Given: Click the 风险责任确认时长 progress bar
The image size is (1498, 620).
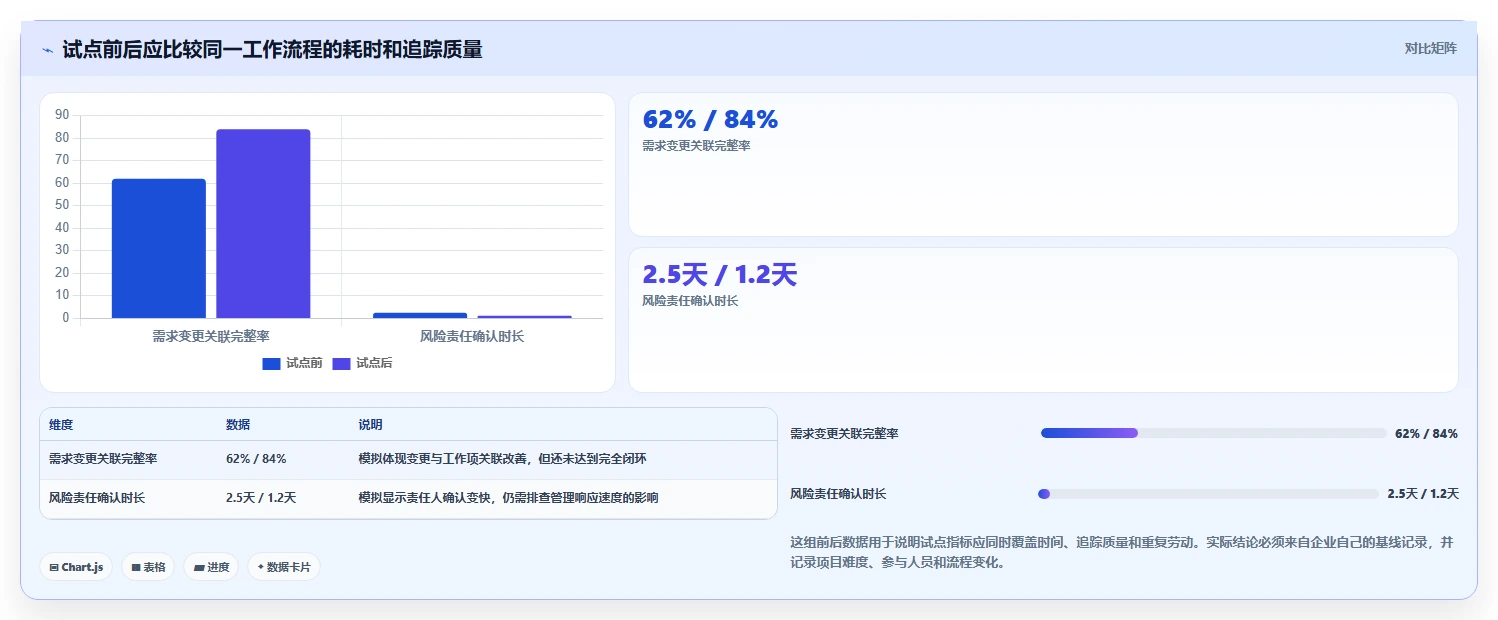Looking at the screenshot, I should pos(1210,494).
